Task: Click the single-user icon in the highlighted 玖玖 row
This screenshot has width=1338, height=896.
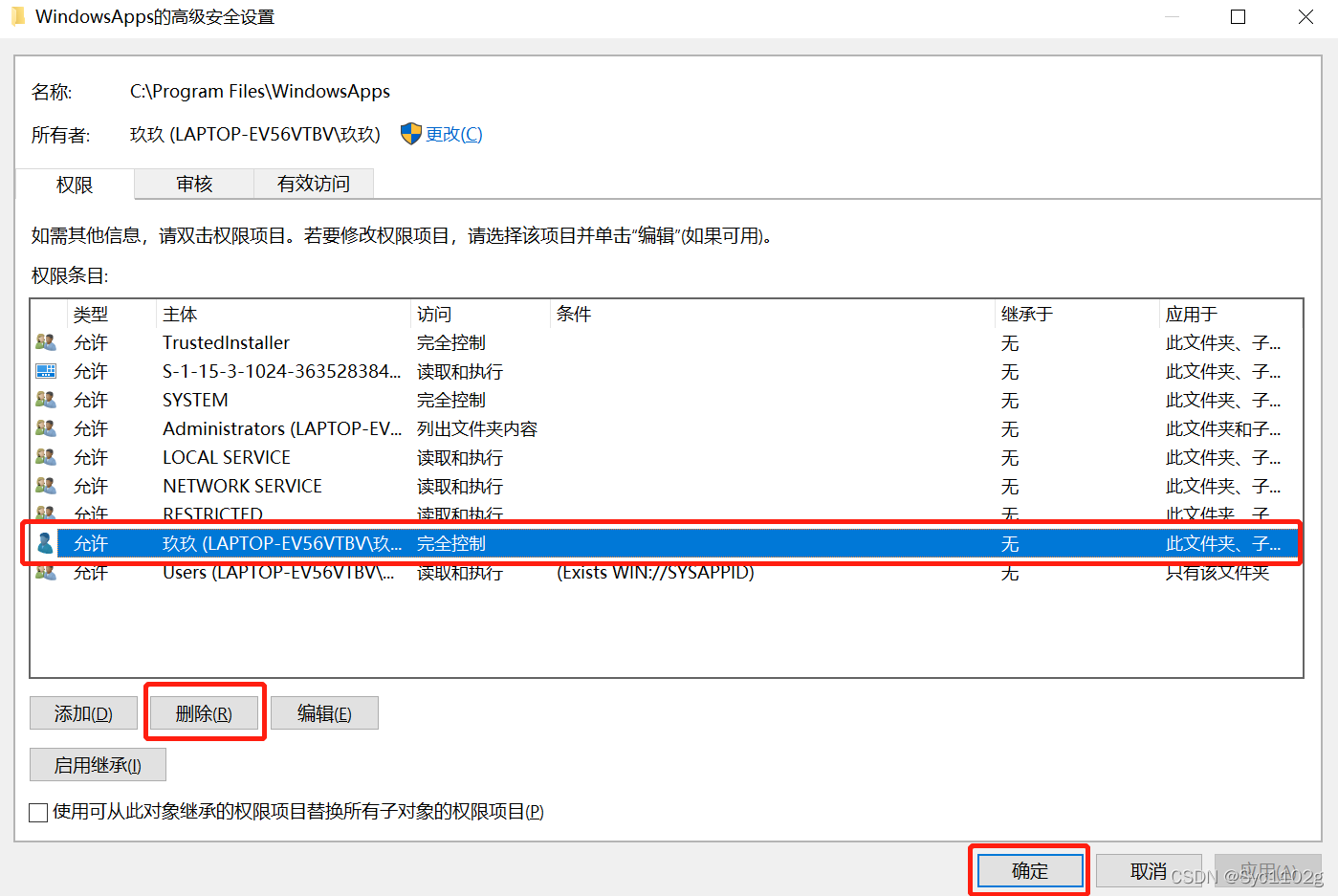Action: 45,543
